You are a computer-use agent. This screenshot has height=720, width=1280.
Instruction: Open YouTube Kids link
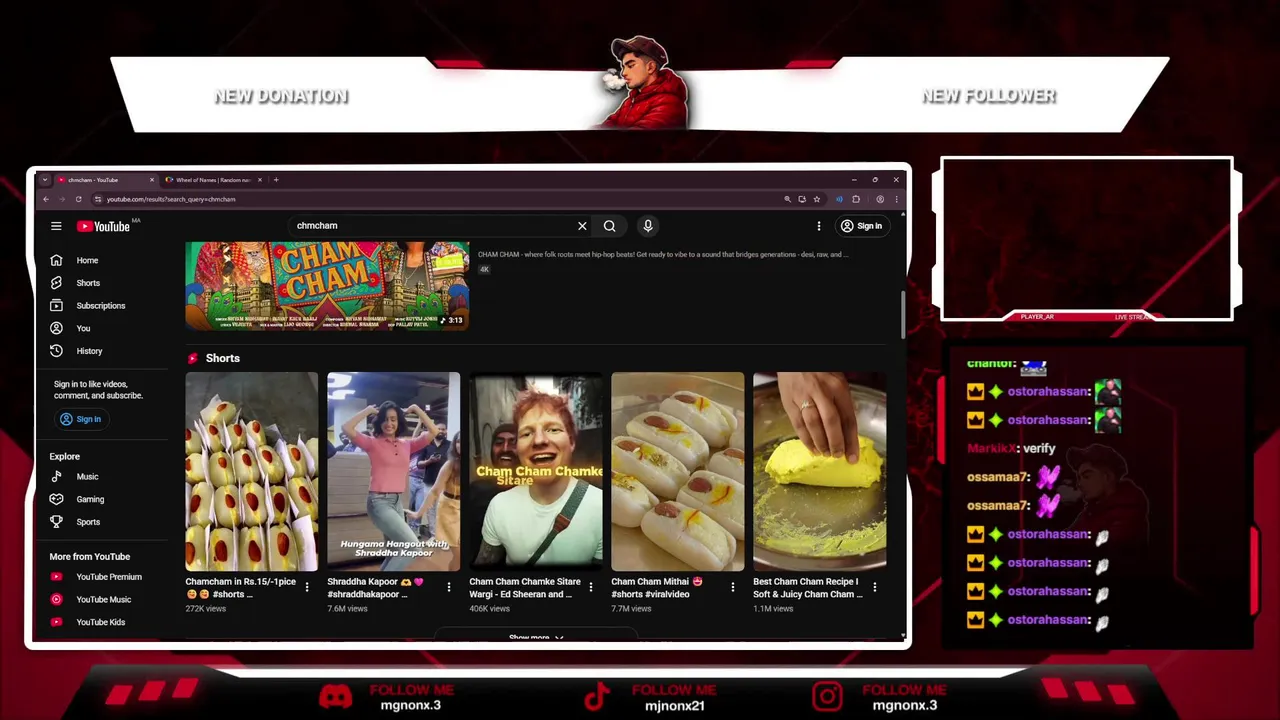click(103, 622)
